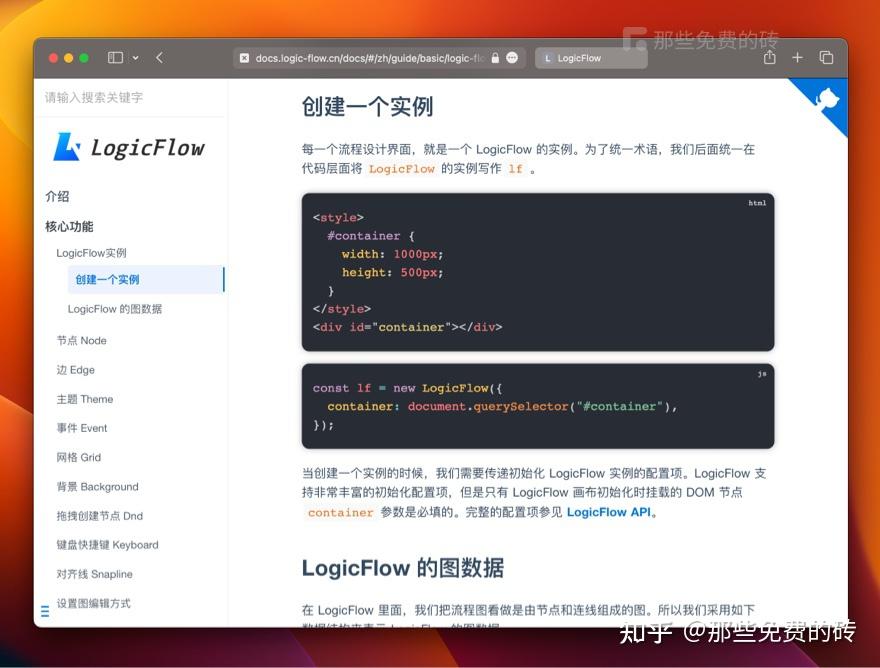Toggle the sidebar hamburger menu icon

coord(45,611)
